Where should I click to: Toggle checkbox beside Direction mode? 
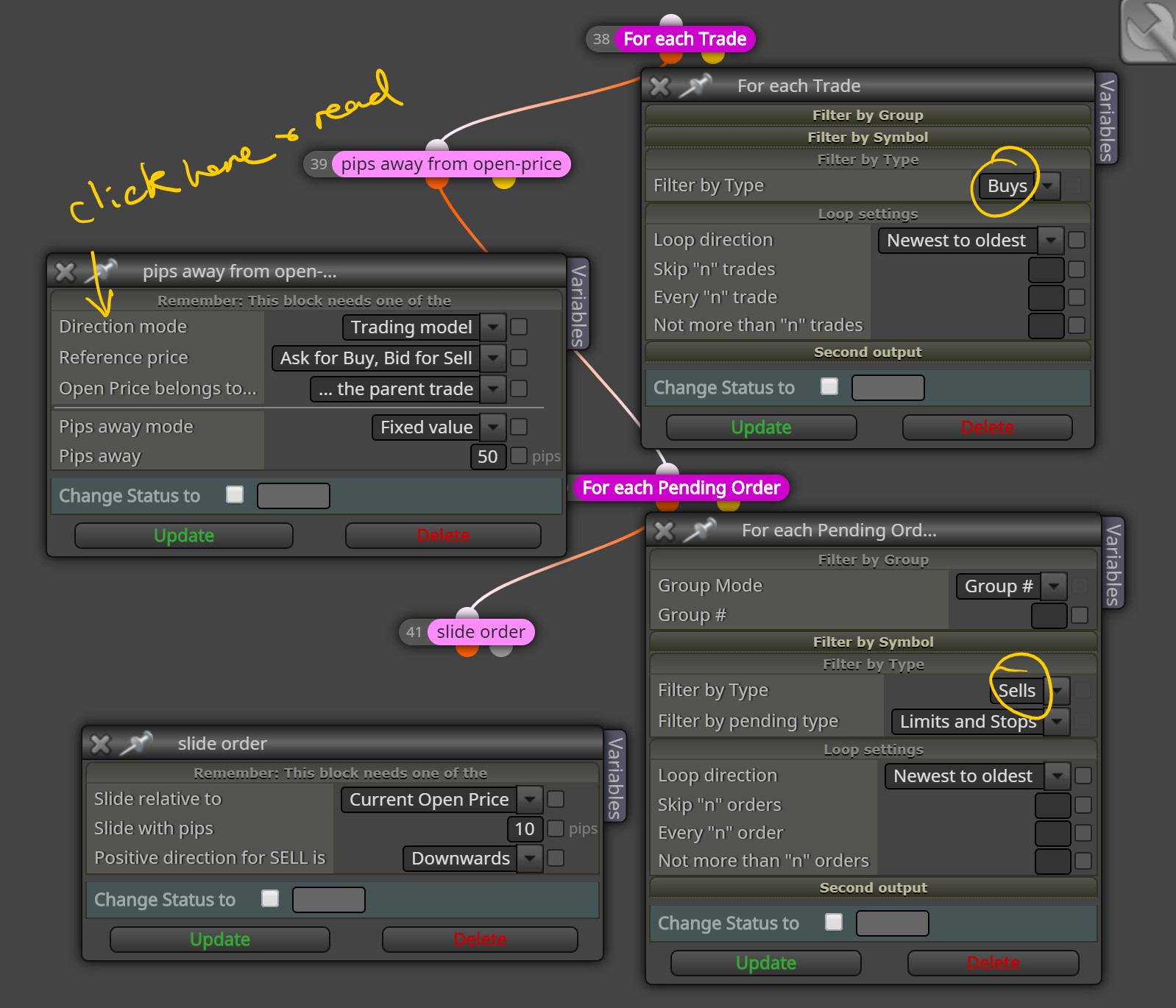[519, 327]
